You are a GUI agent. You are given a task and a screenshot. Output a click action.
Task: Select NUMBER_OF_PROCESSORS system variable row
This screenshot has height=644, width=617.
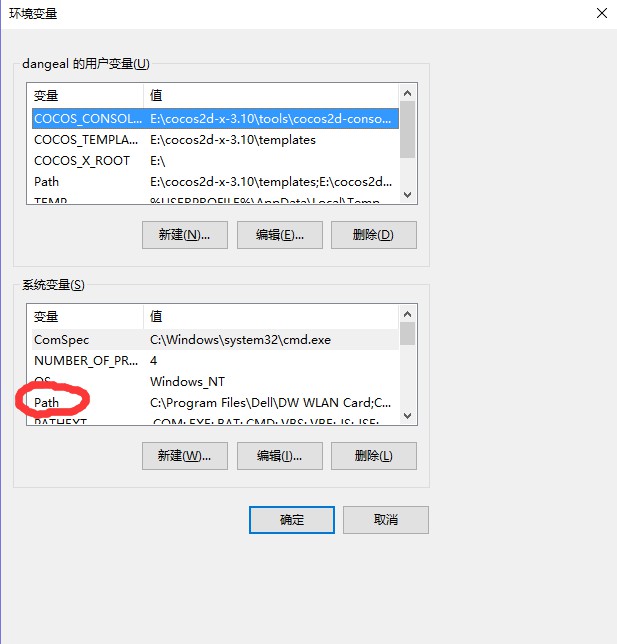tap(215, 361)
